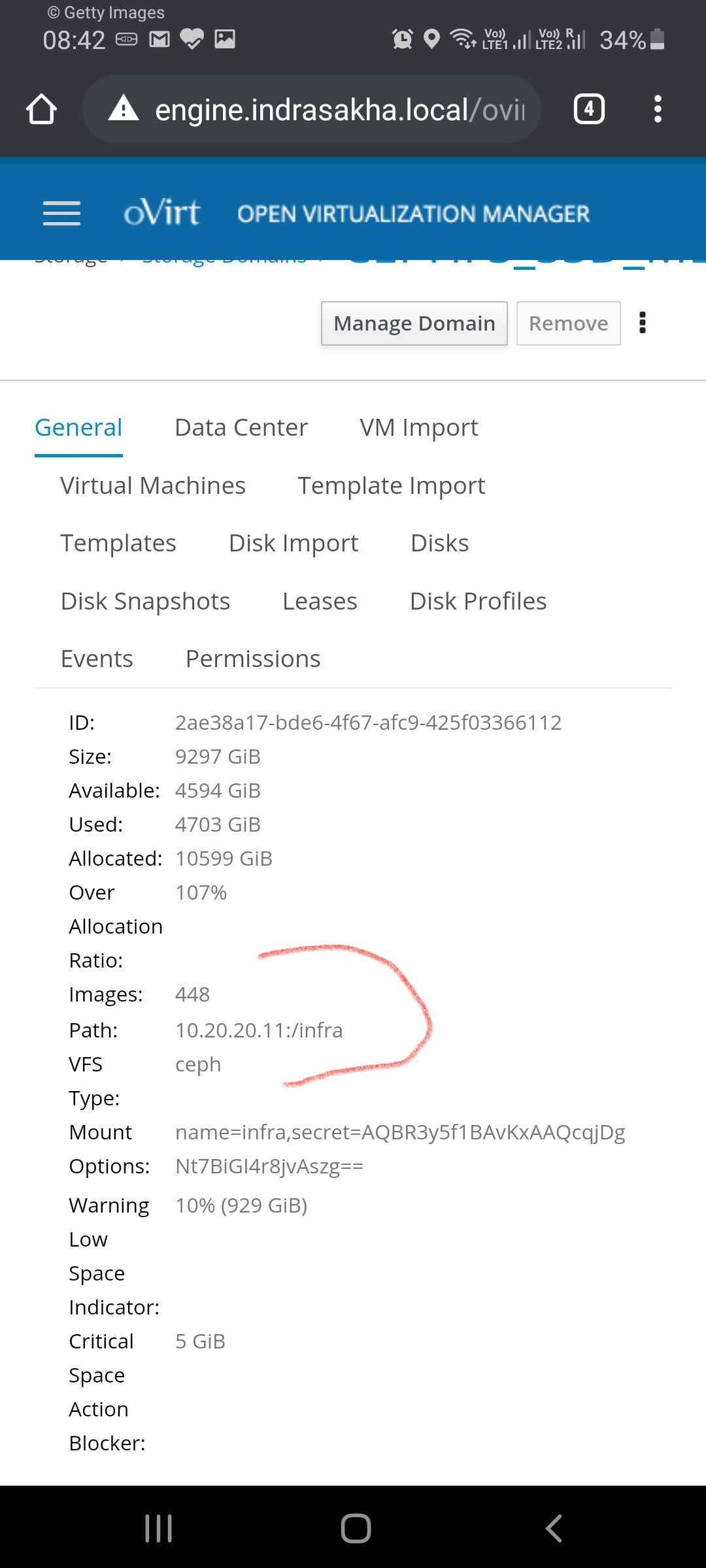The height and width of the screenshot is (1568, 706).
Task: Open the Disk Profiles tab
Action: 478,602
